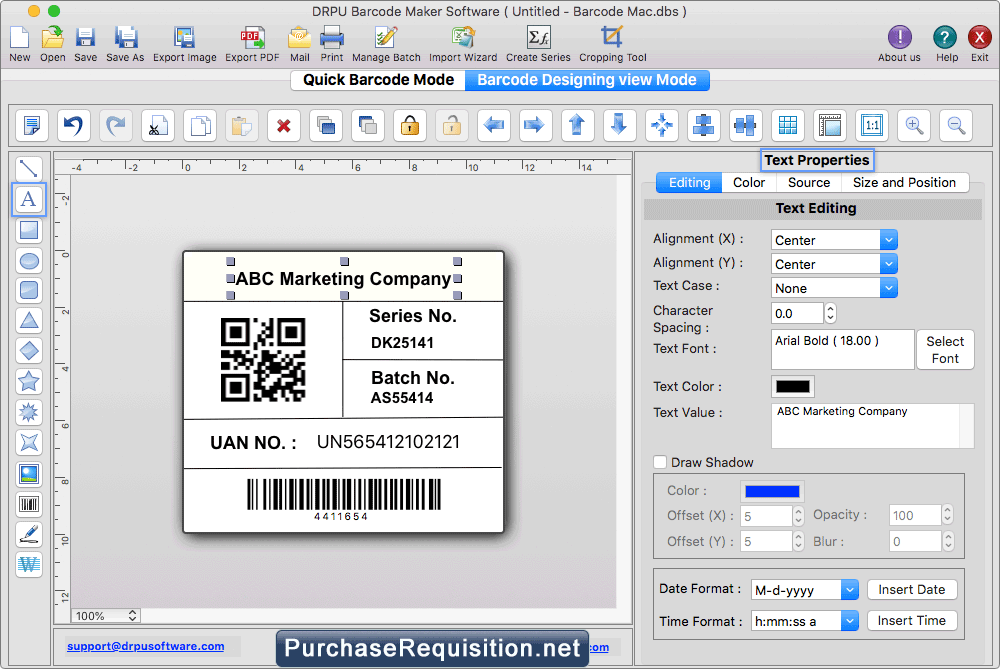The height and width of the screenshot is (669, 1000).
Task: Open the support@drpusoftware.com email link
Action: (146, 646)
